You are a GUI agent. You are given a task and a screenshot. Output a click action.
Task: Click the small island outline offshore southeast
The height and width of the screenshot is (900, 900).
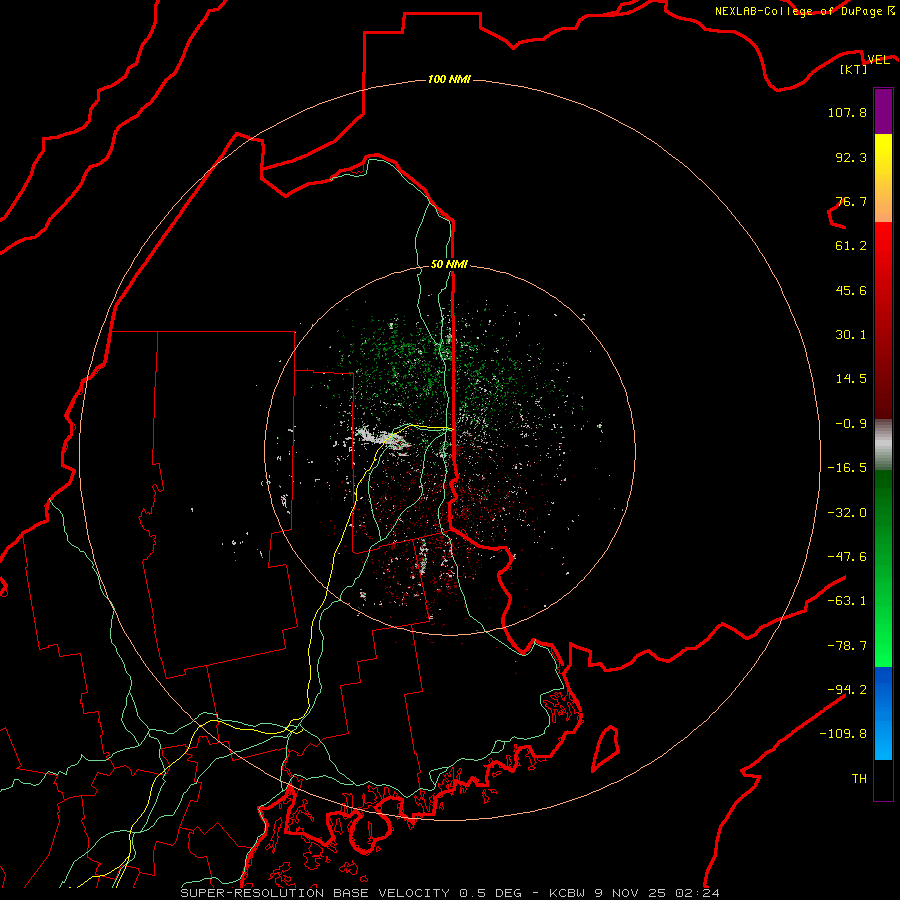[x=606, y=748]
